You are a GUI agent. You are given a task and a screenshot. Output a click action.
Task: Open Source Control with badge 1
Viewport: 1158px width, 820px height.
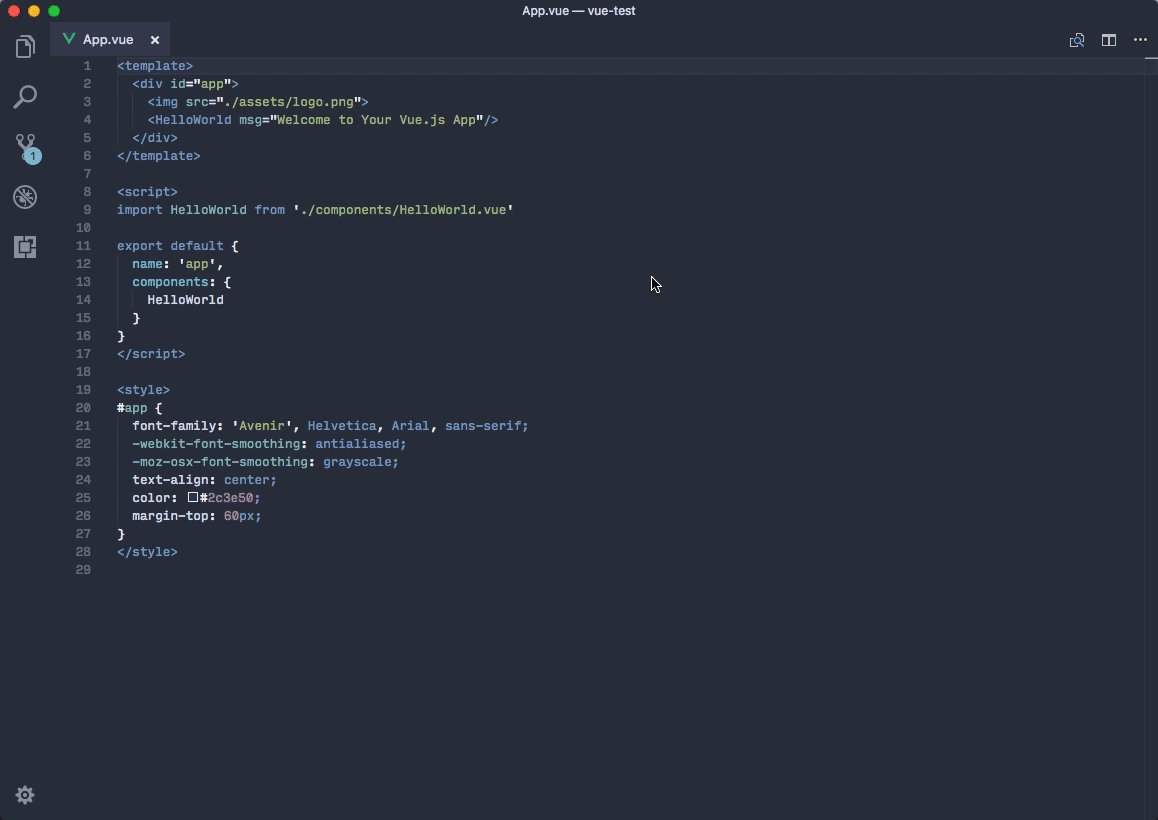[x=27, y=148]
